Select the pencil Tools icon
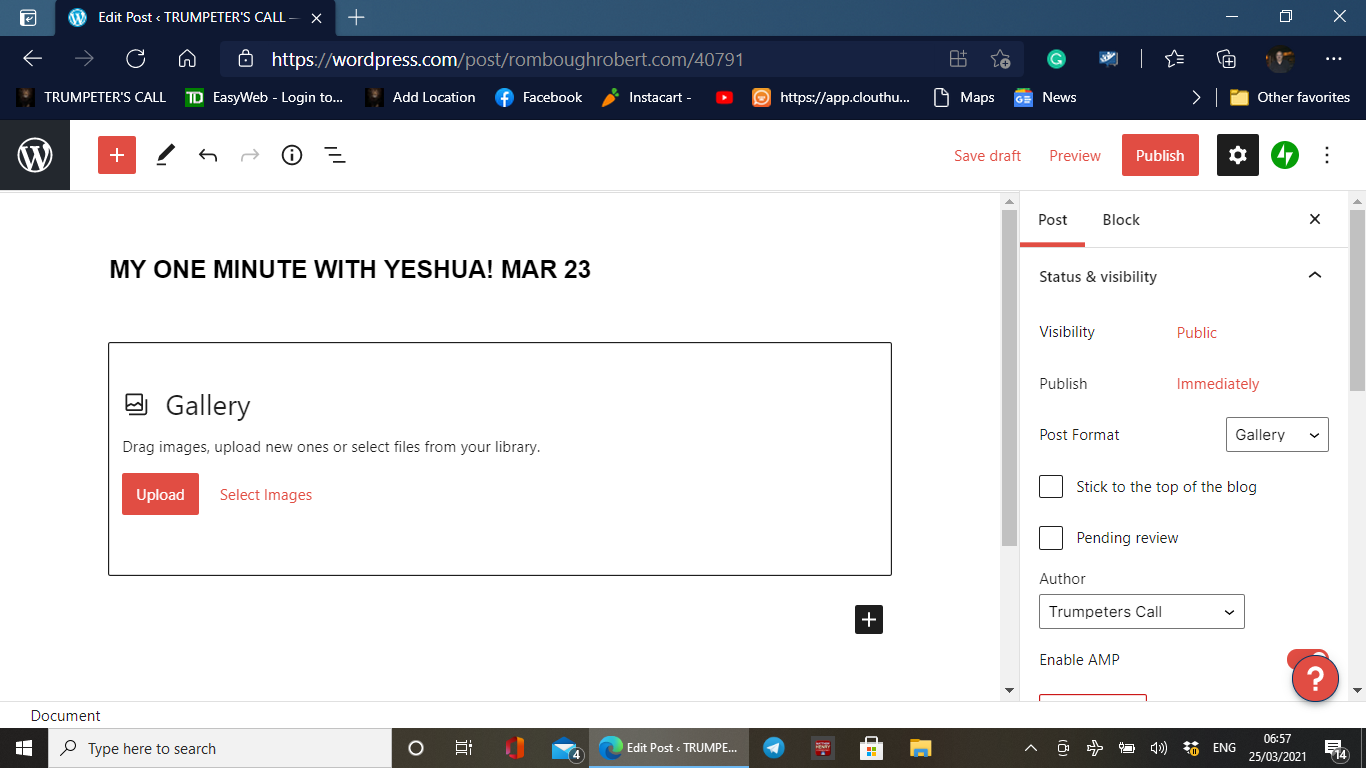Viewport: 1366px width, 768px height. click(165, 155)
